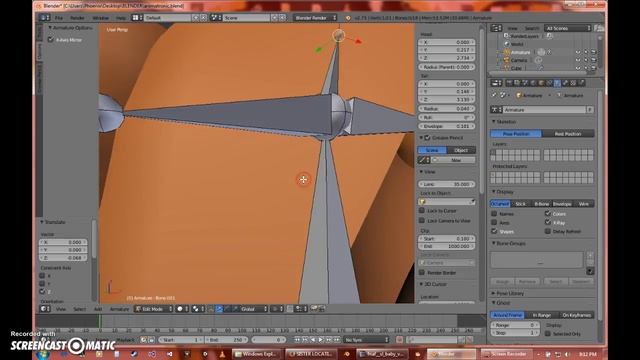
Task: Click the World icon in outliner
Action: 507,44
